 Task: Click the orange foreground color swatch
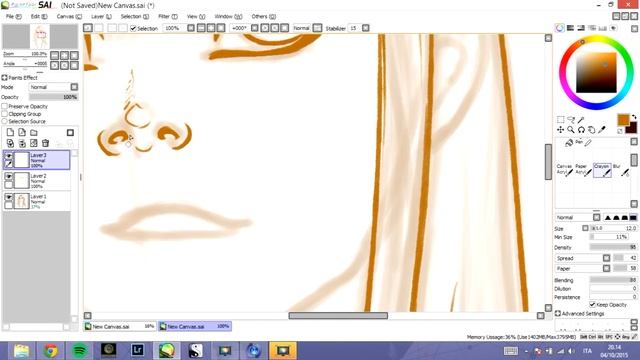[623, 120]
